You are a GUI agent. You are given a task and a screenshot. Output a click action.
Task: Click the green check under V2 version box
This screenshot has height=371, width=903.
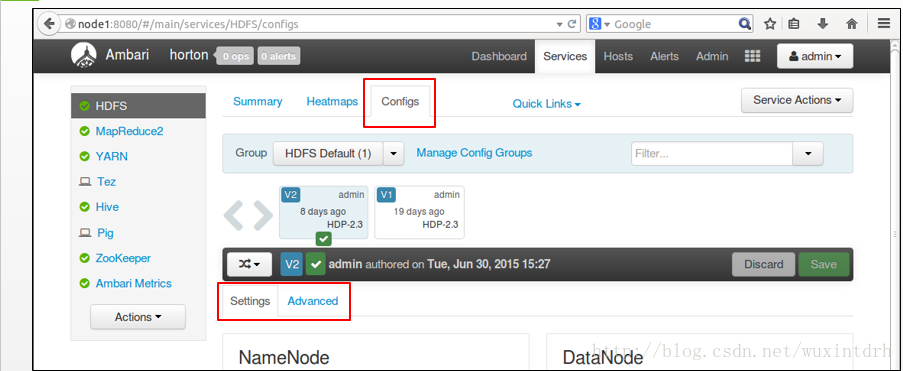[324, 238]
